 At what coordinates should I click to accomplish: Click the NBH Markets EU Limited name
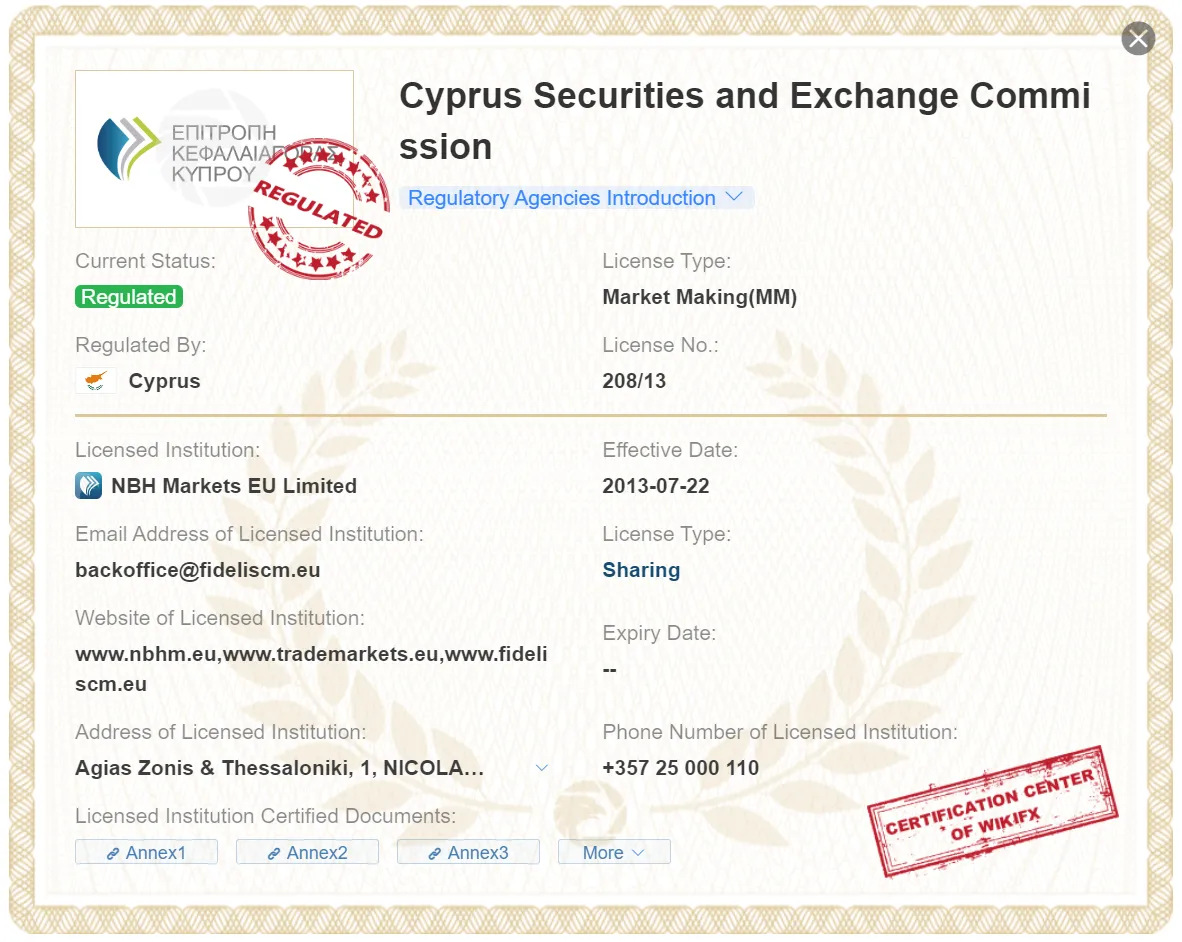[234, 486]
